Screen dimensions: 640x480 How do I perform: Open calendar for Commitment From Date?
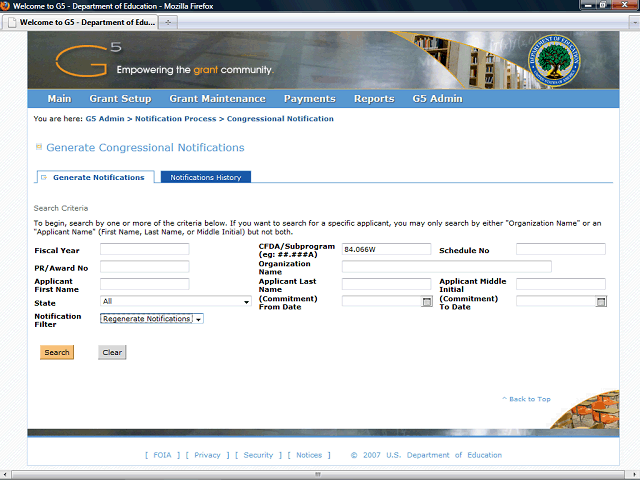[427, 302]
